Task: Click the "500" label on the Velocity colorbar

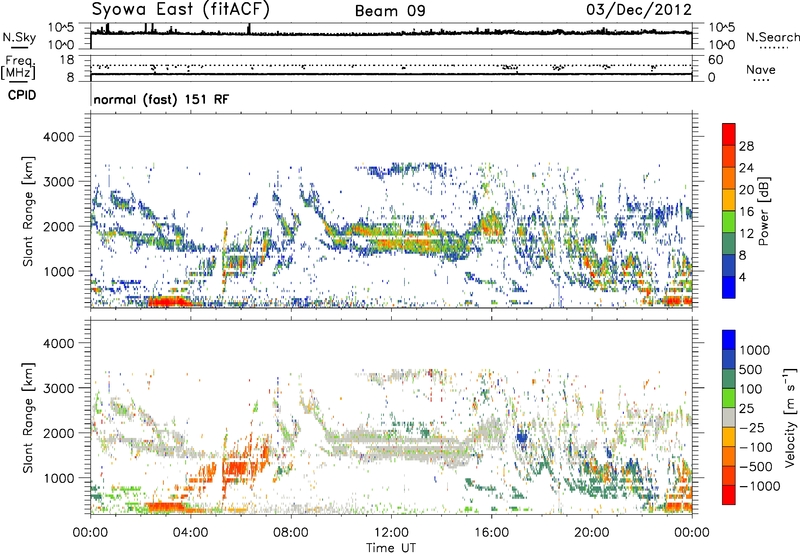Action: 751,370
